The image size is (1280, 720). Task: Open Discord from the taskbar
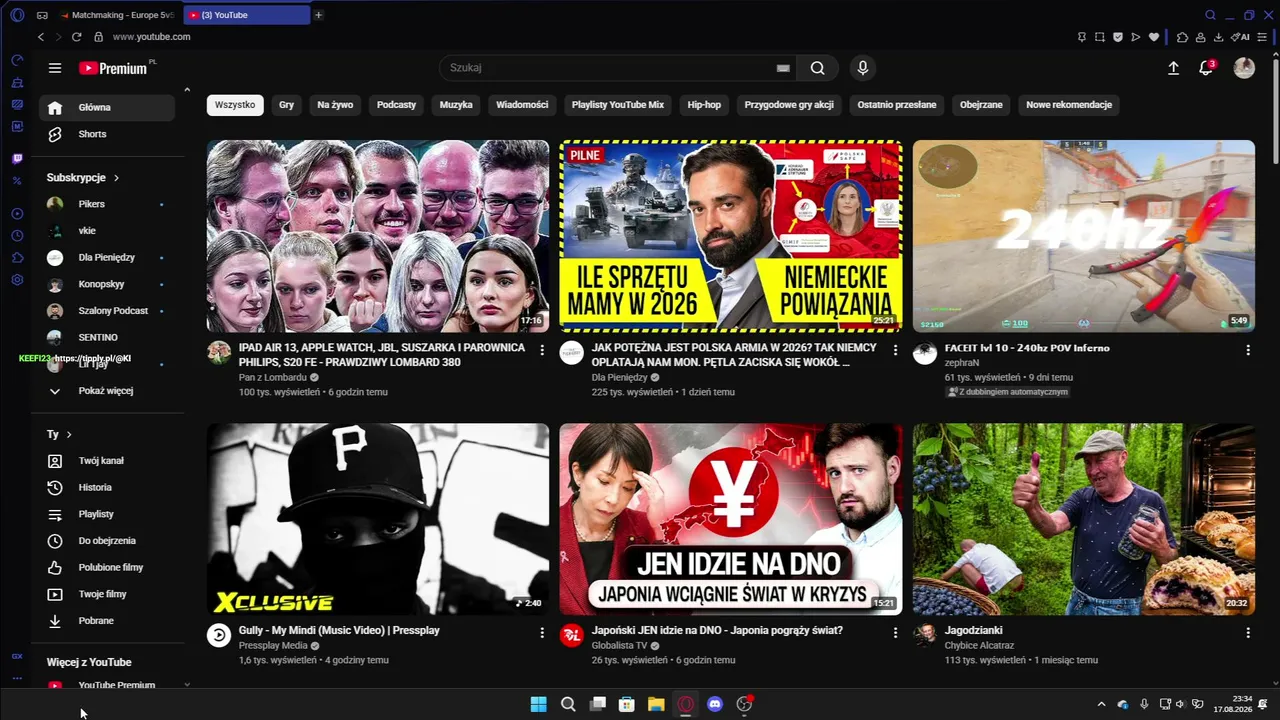(715, 704)
